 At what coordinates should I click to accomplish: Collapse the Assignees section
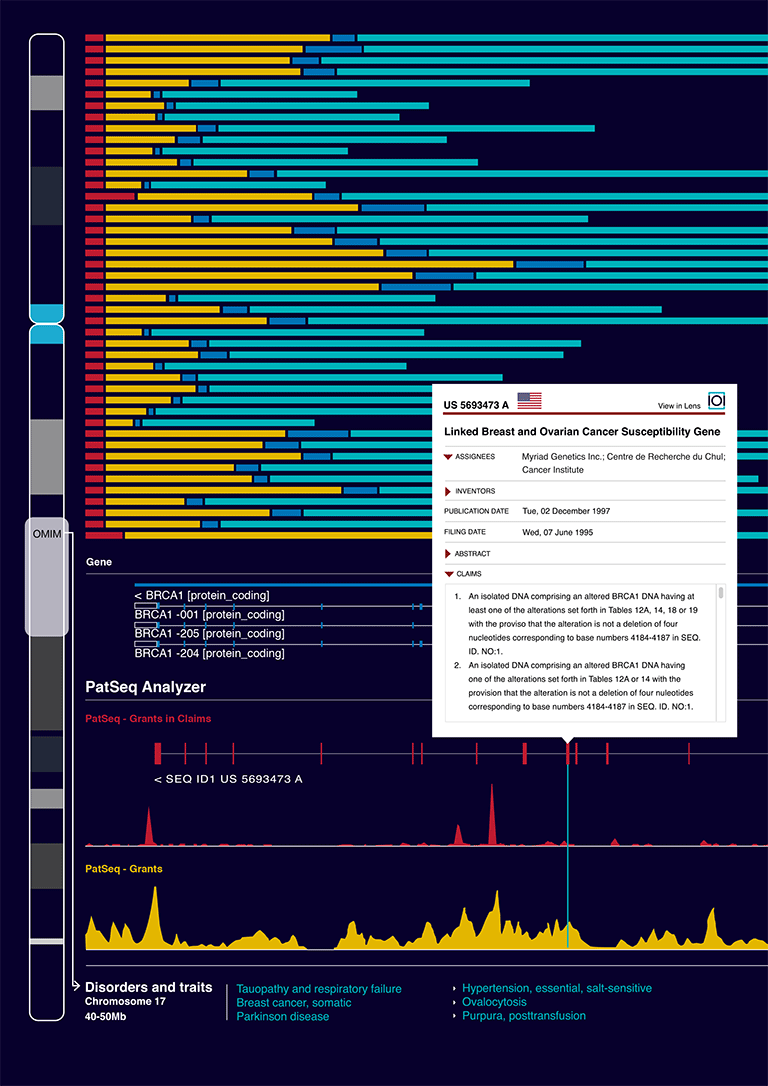(x=448, y=456)
